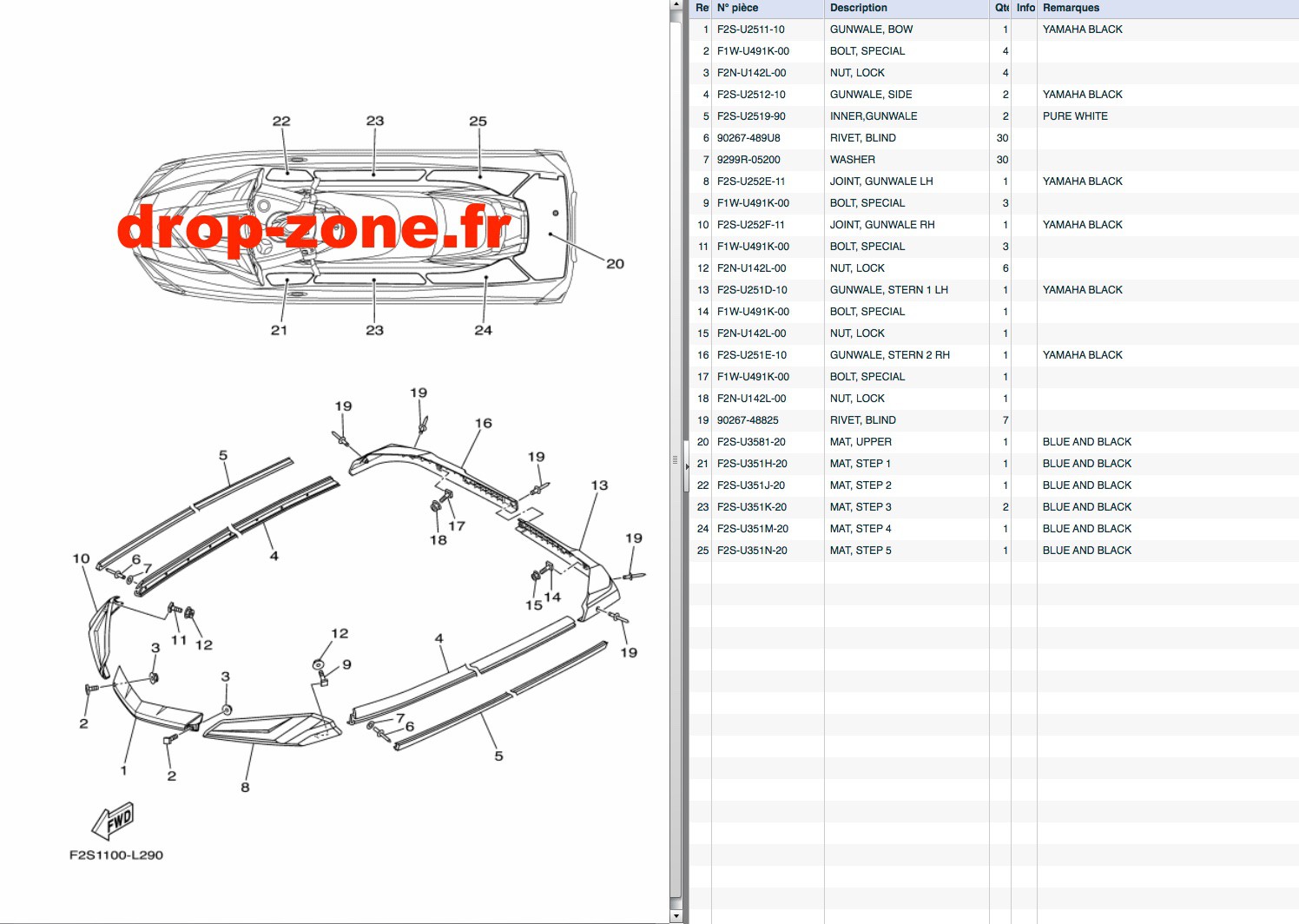This screenshot has width=1299, height=924.
Task: Select part number 90267-489U8
Action: pyautogui.click(x=748, y=138)
